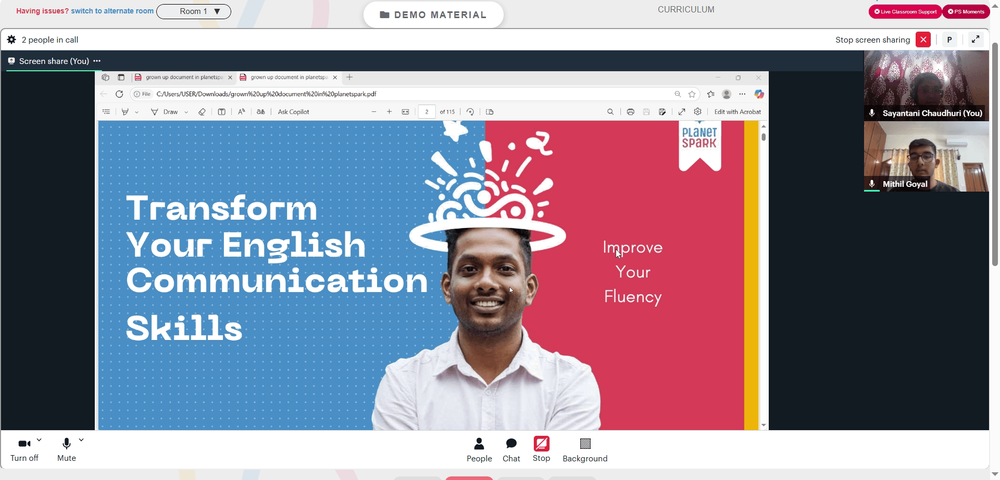The height and width of the screenshot is (480, 1000).
Task: Open the Chat panel
Action: pyautogui.click(x=511, y=450)
